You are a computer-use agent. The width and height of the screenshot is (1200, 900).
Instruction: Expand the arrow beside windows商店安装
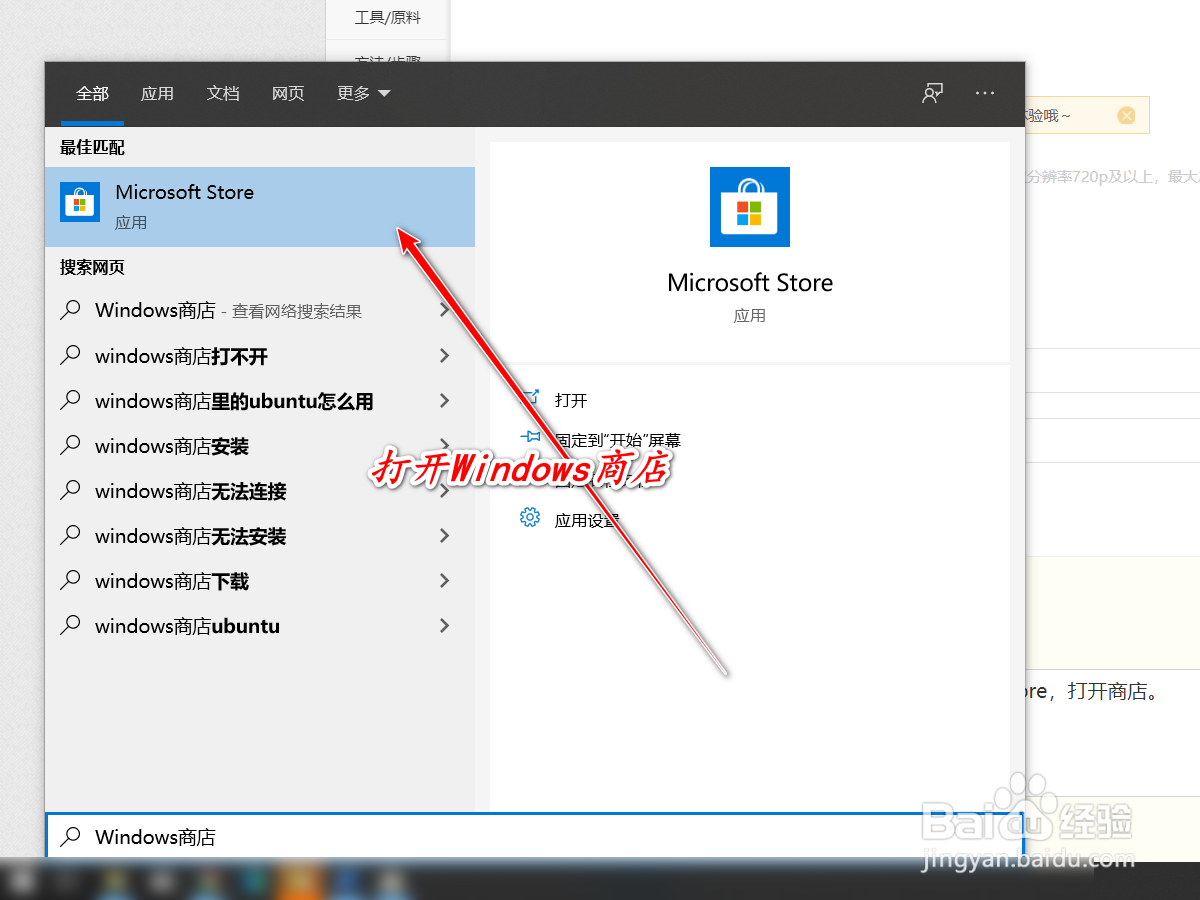click(x=444, y=445)
